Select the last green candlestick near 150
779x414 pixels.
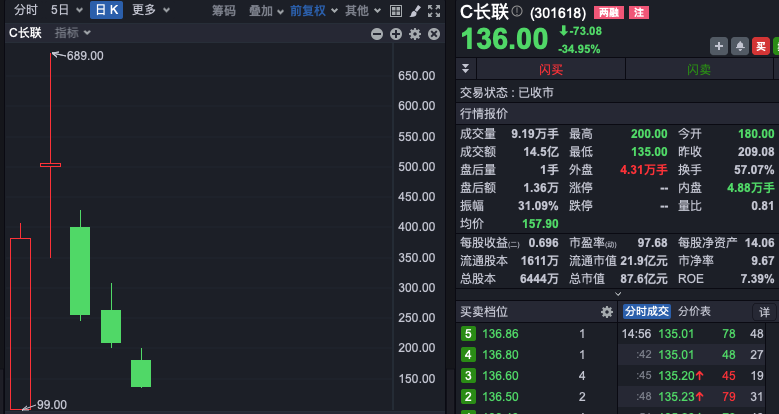click(141, 373)
